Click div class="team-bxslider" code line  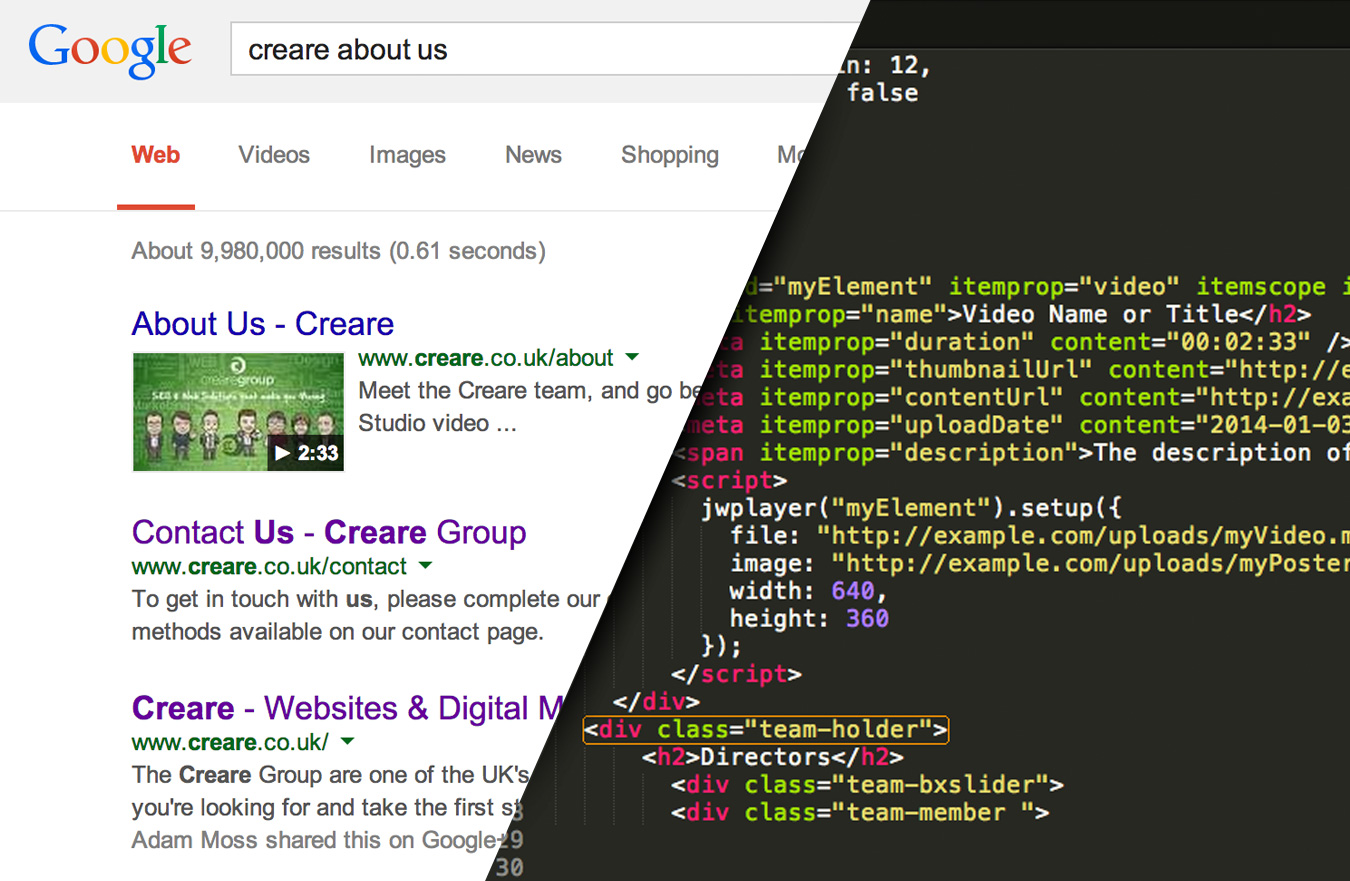coord(867,785)
